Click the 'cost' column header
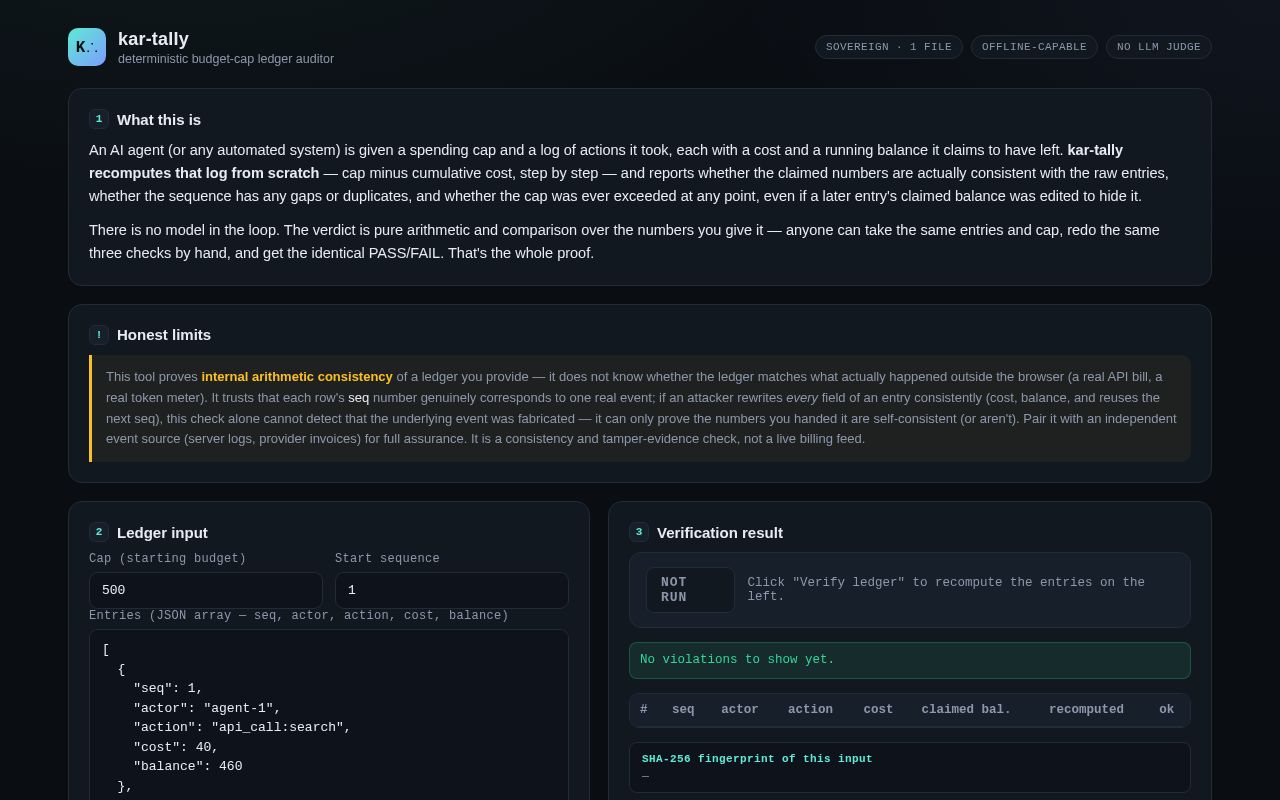The height and width of the screenshot is (800, 1280). (878, 710)
